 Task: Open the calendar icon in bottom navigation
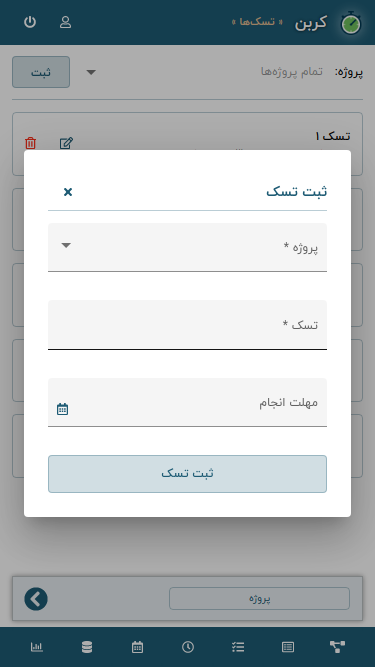tap(137, 647)
